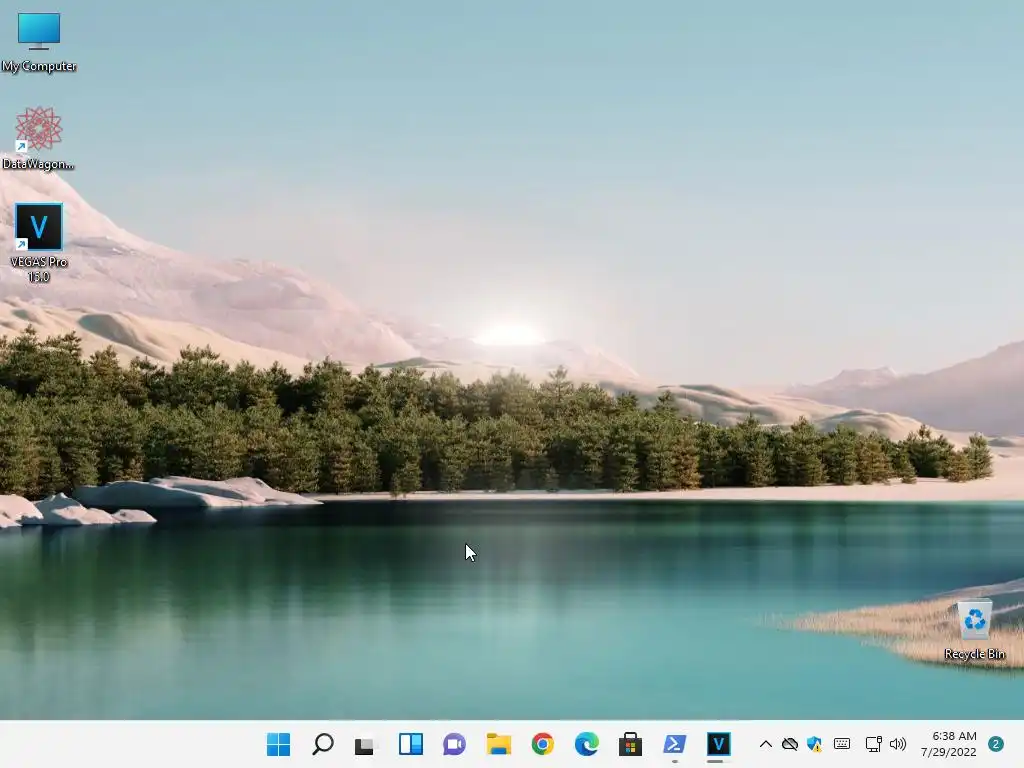Open the Widgets panel on taskbar
Viewport: 1024px width, 768px height.
tap(410, 744)
